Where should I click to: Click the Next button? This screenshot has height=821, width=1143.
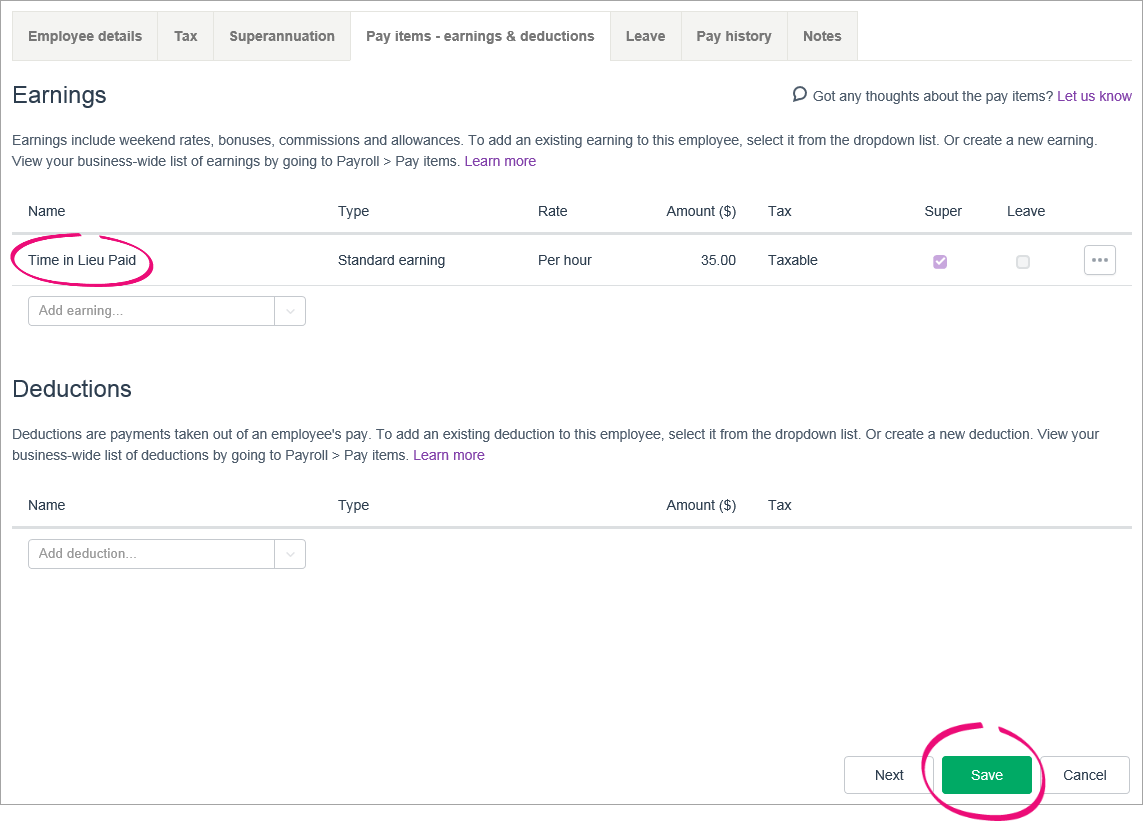pyautogui.click(x=889, y=775)
